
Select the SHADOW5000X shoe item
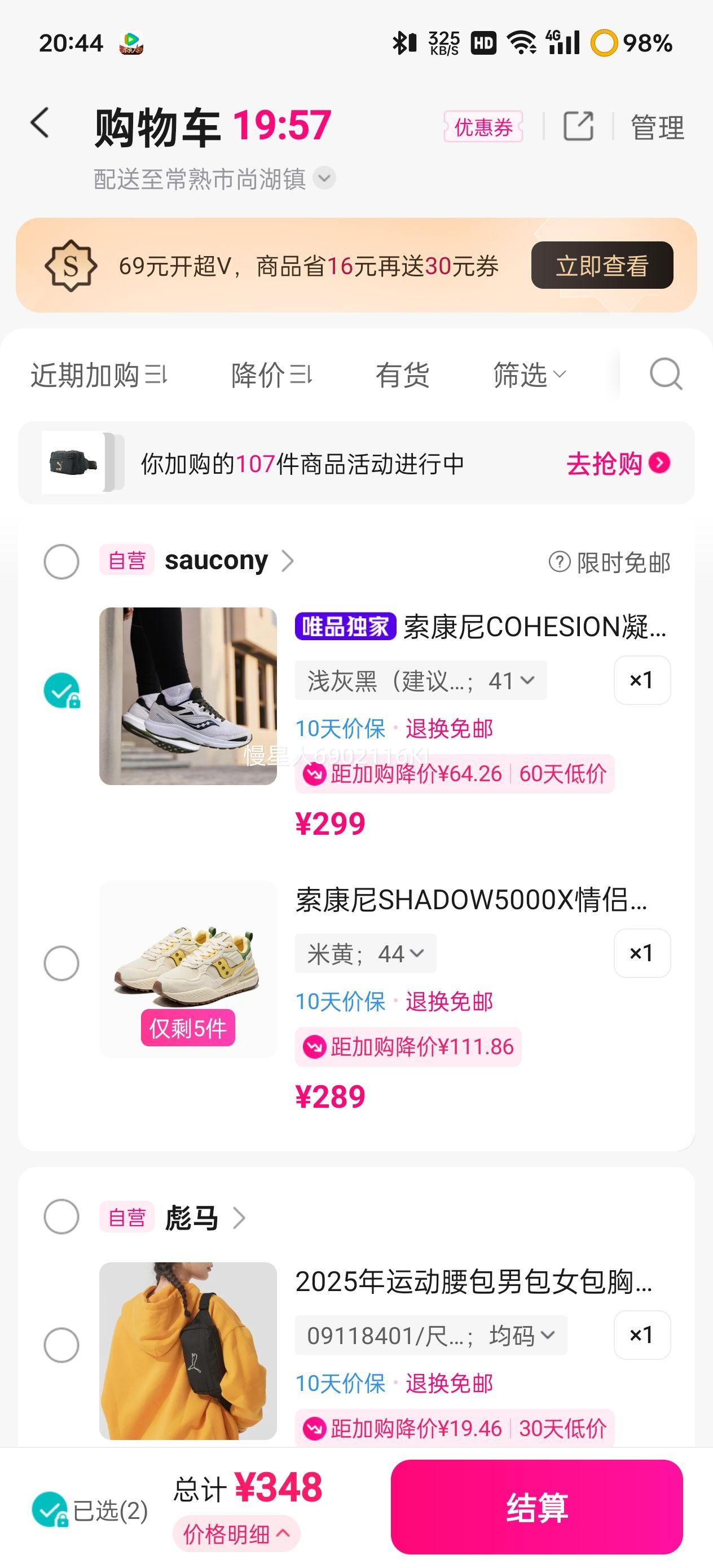(61, 963)
